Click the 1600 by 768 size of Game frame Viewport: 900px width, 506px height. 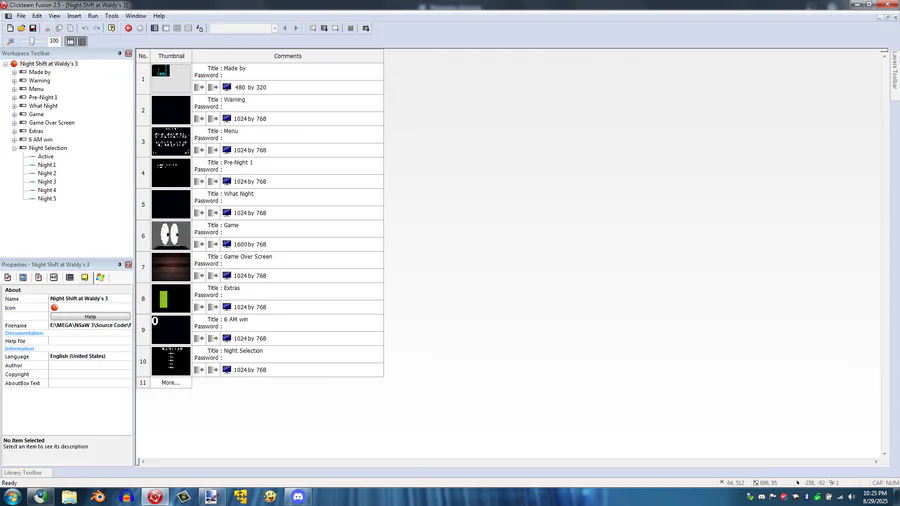coord(250,244)
